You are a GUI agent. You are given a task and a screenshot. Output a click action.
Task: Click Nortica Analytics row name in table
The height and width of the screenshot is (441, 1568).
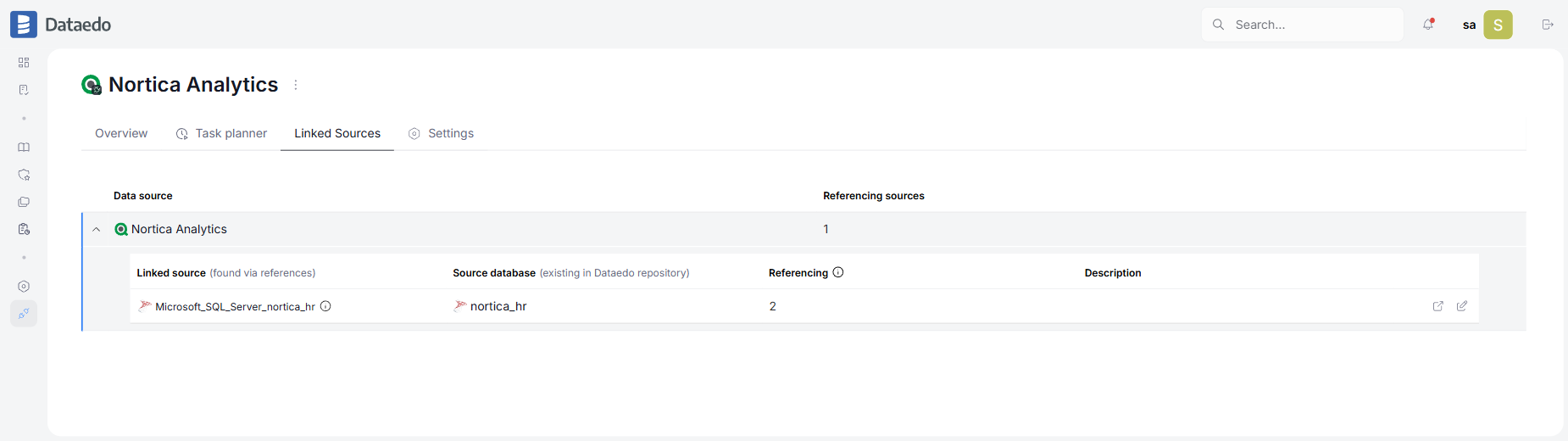coord(179,229)
